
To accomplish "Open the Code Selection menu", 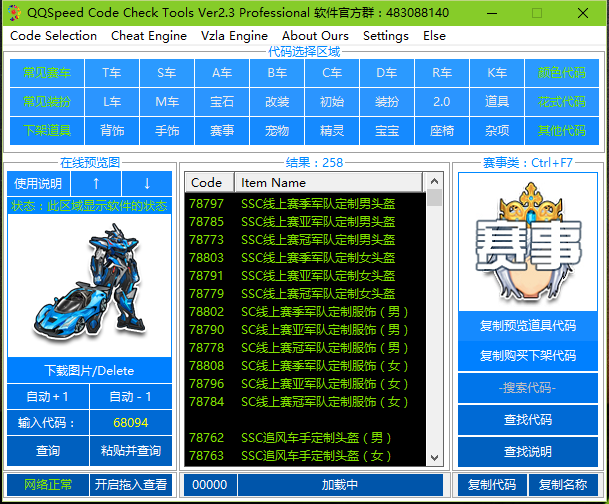I will coord(53,36).
